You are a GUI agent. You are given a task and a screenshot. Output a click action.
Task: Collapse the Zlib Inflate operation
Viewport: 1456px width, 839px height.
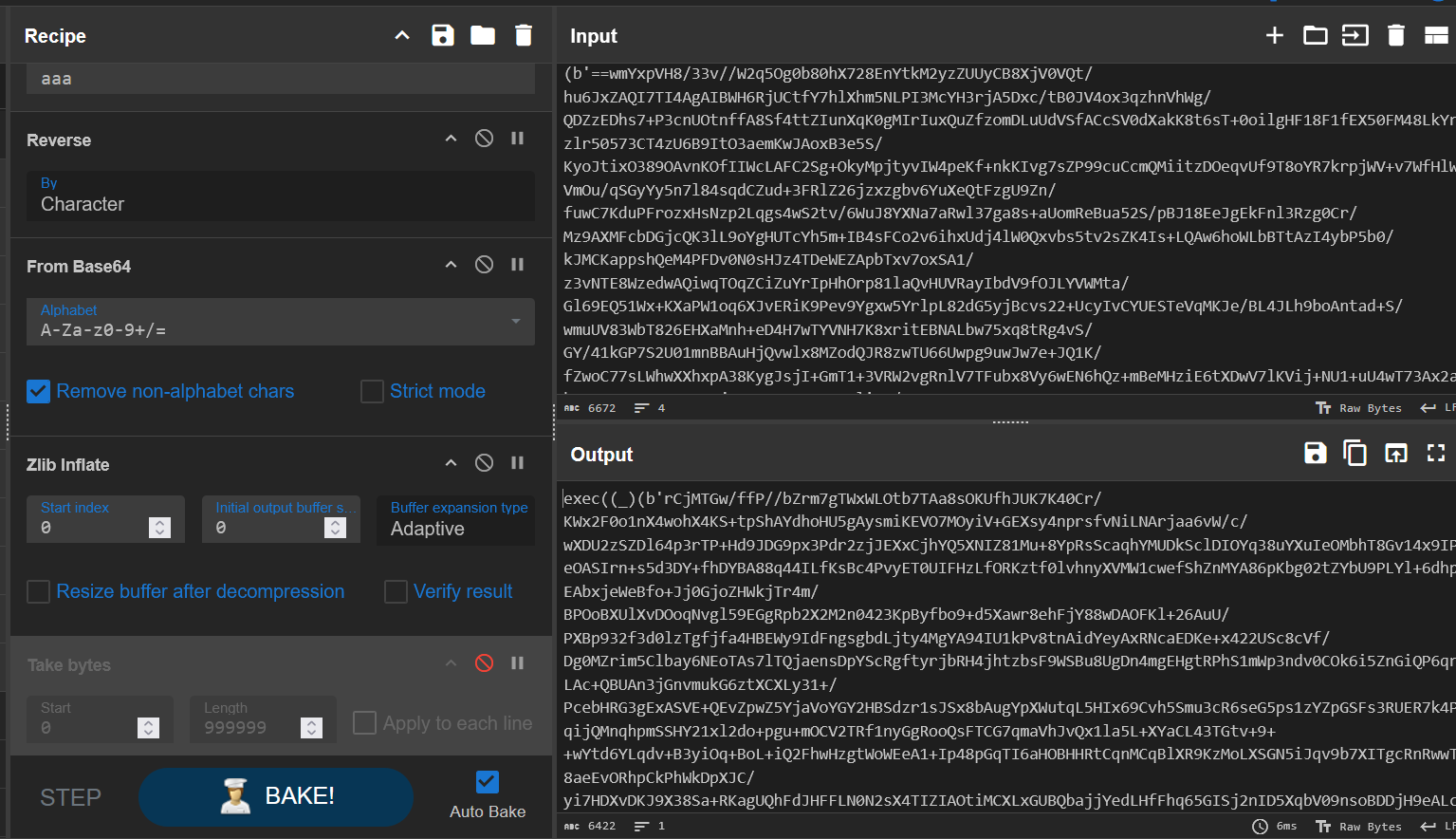pos(452,463)
